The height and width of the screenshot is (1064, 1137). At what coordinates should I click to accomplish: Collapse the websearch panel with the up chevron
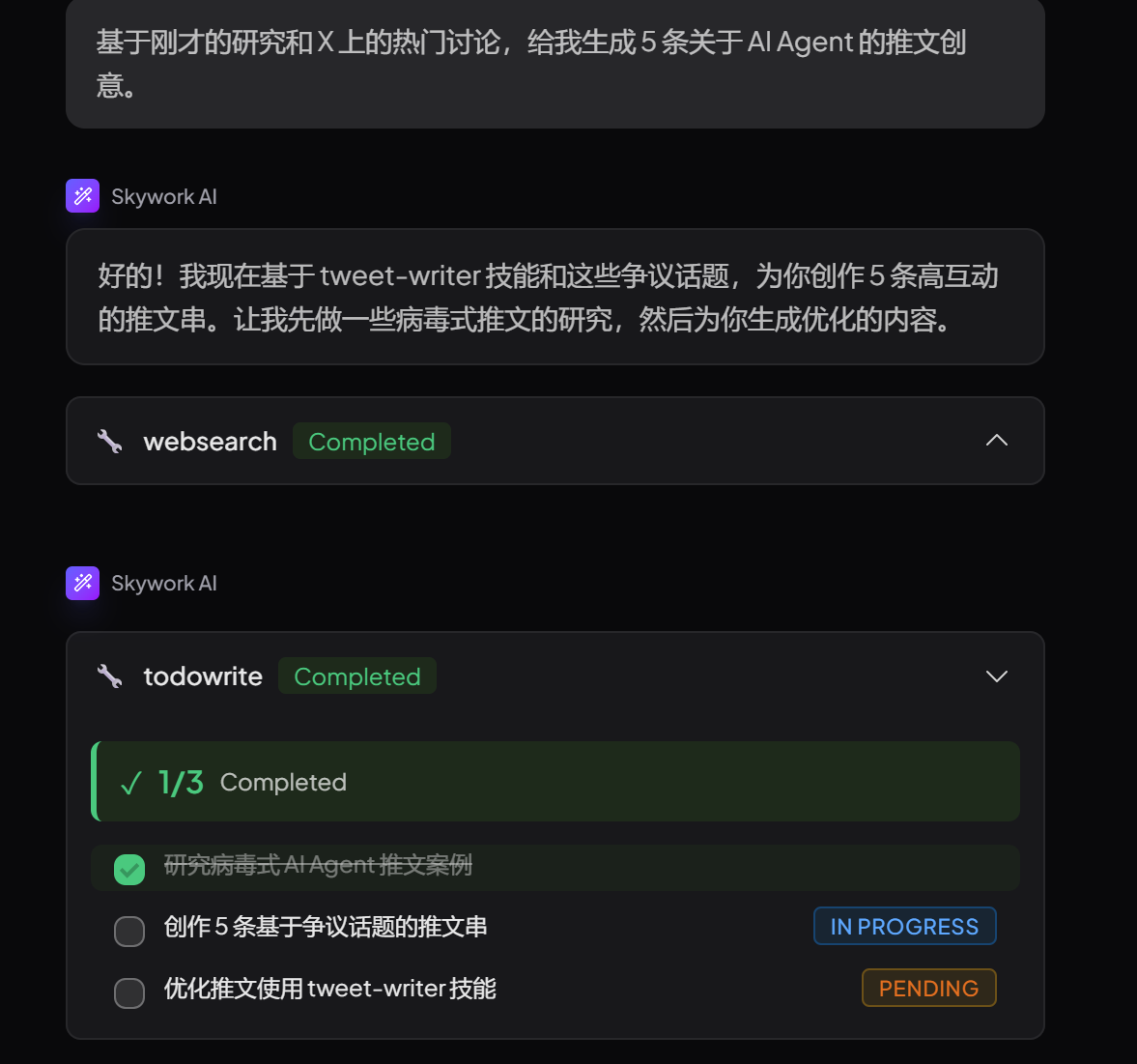click(x=996, y=441)
